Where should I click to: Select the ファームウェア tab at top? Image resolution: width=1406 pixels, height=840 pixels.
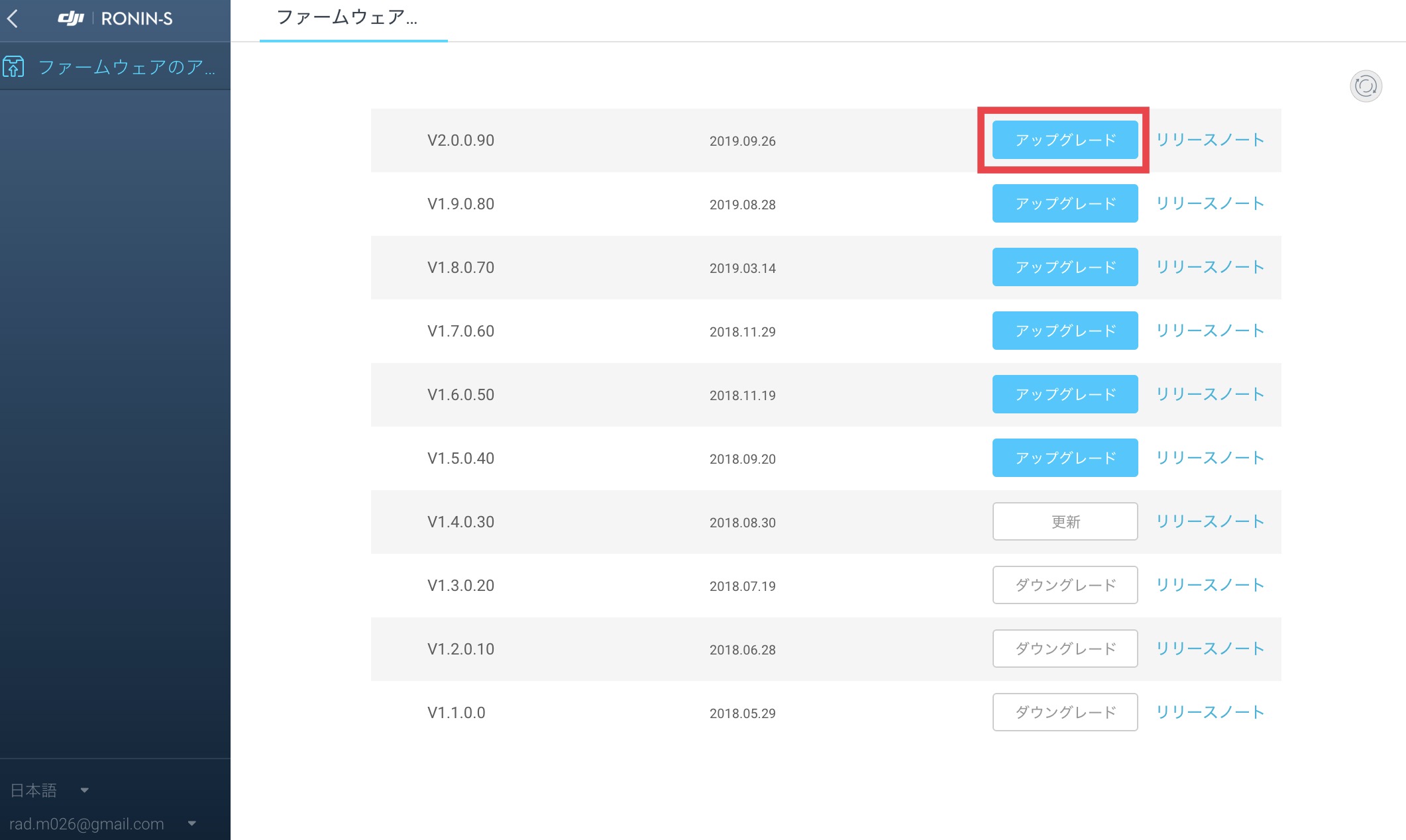click(x=347, y=18)
